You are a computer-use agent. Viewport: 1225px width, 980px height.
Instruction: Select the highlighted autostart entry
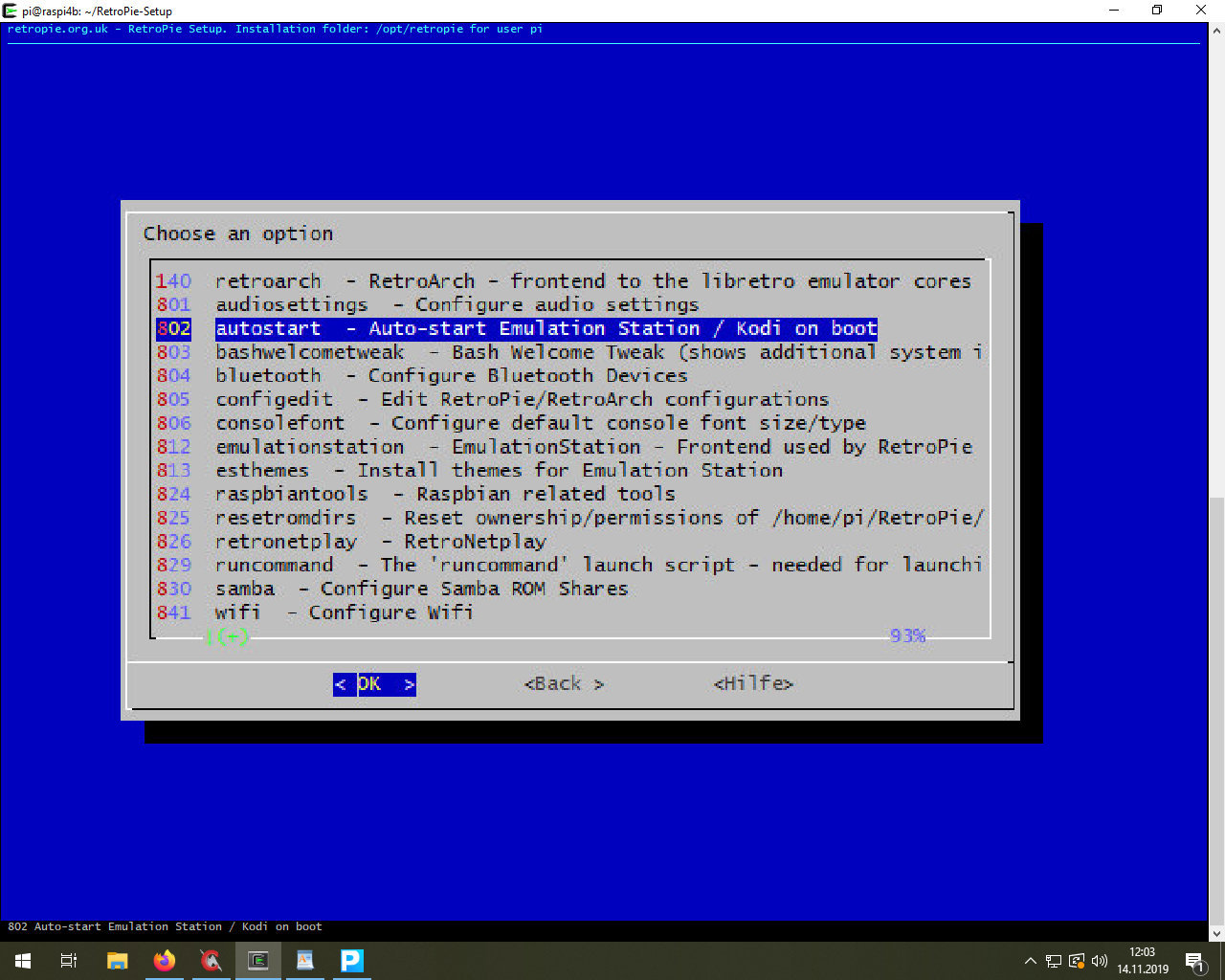517,328
